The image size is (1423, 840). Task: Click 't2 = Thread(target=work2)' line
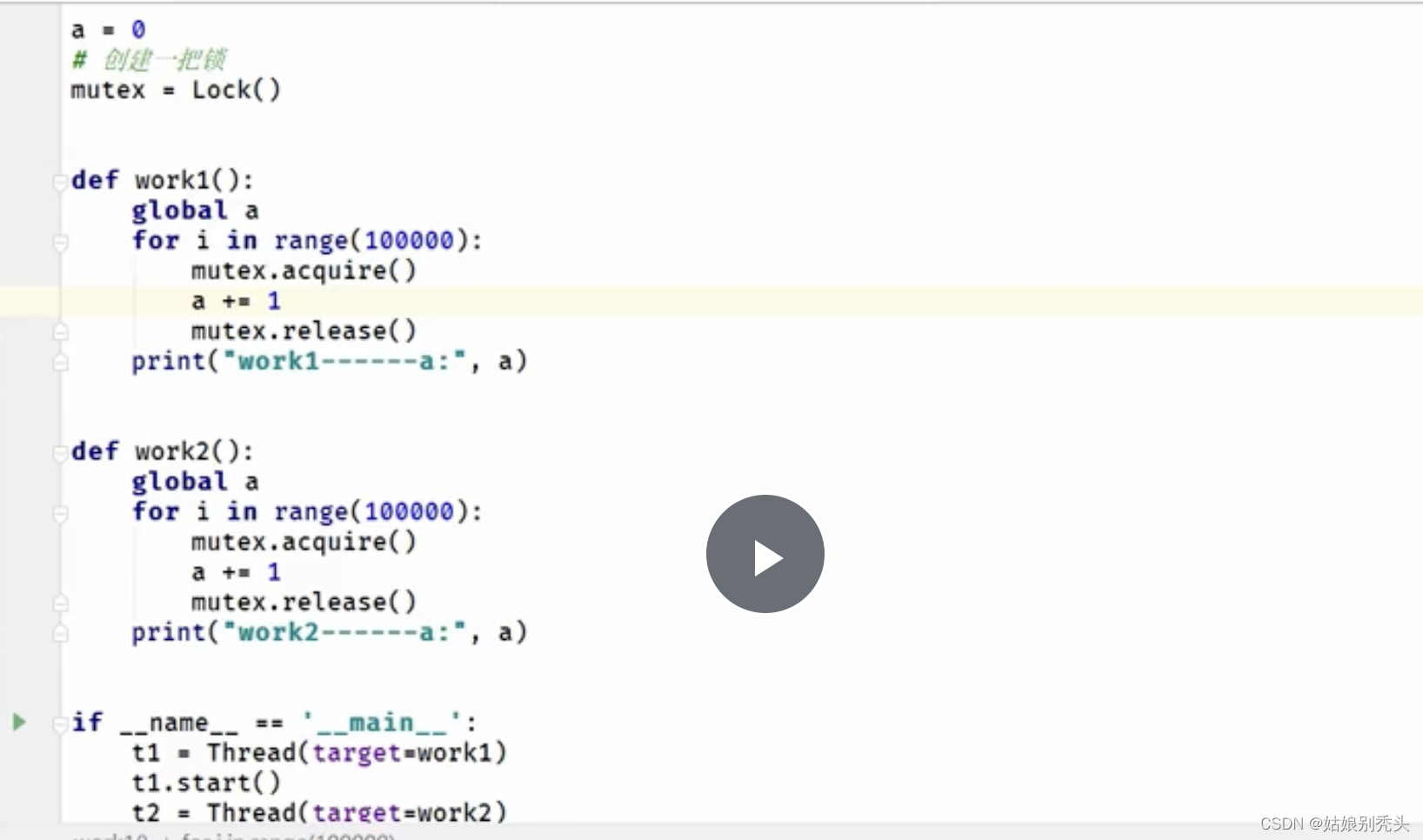point(319,812)
